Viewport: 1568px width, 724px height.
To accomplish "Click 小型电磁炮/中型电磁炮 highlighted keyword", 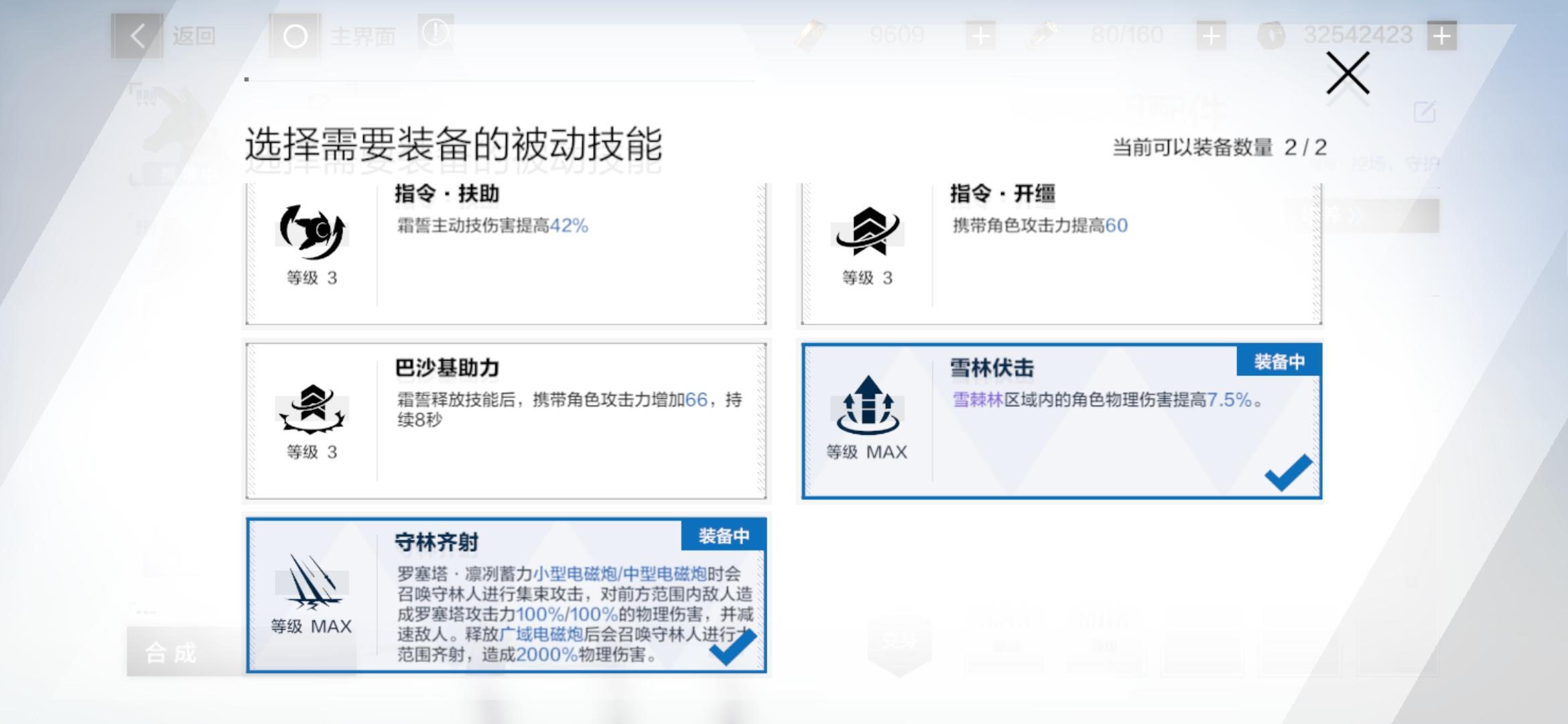I will (x=620, y=574).
